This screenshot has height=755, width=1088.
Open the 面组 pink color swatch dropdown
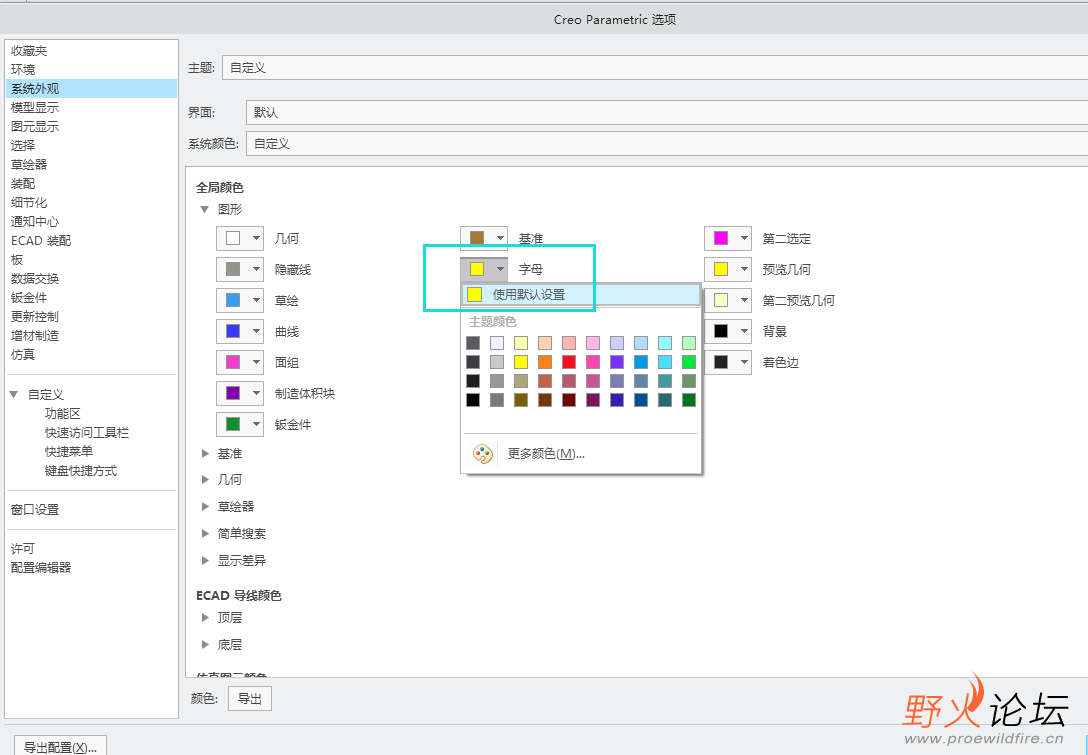click(240, 362)
